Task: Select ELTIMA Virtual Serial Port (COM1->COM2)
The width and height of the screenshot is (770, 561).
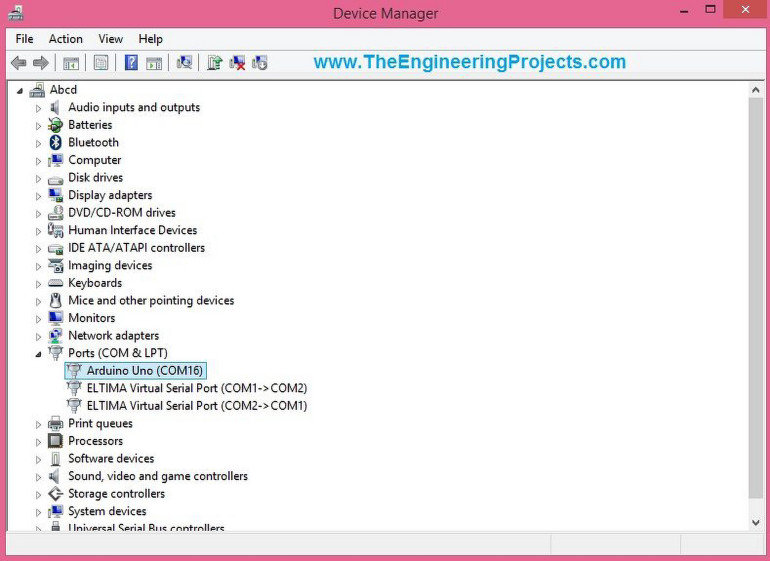Action: pyautogui.click(x=196, y=388)
